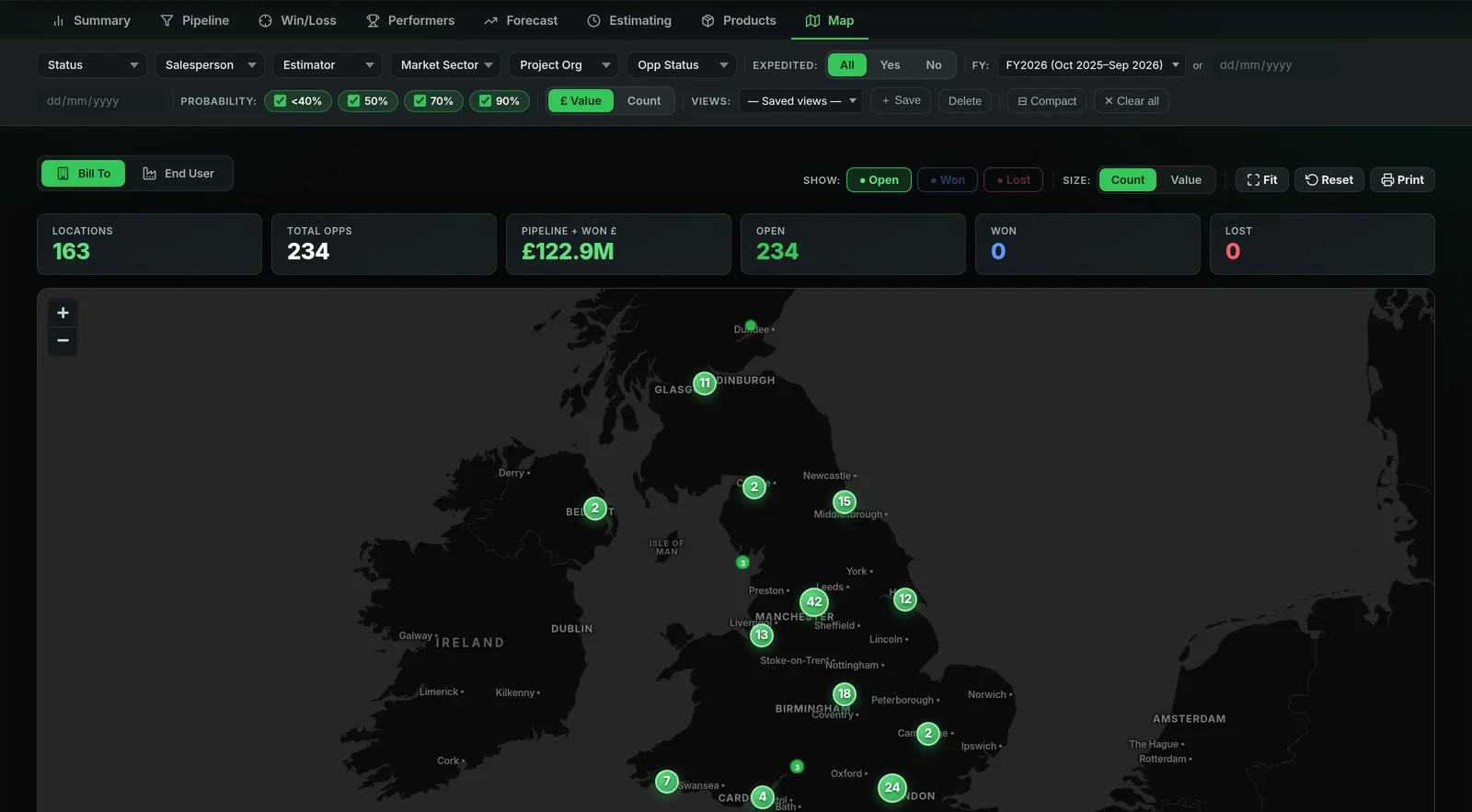Switch to End User view
Viewport: 1472px width, 812px height.
(x=178, y=174)
